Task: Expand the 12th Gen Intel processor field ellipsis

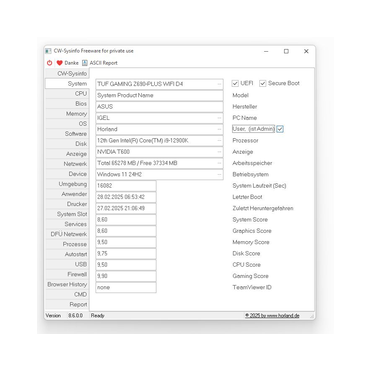Action: coord(219,141)
